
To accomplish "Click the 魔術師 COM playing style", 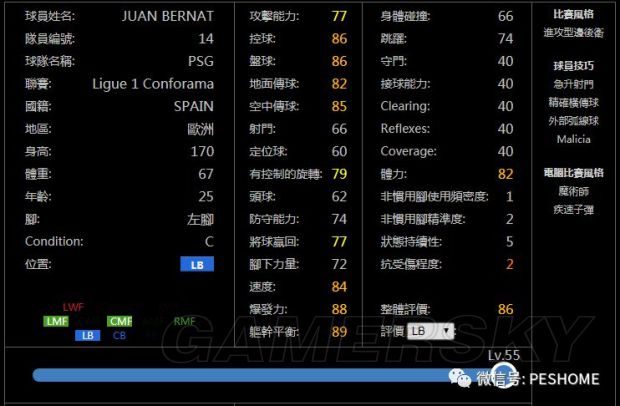I will point(573,189).
